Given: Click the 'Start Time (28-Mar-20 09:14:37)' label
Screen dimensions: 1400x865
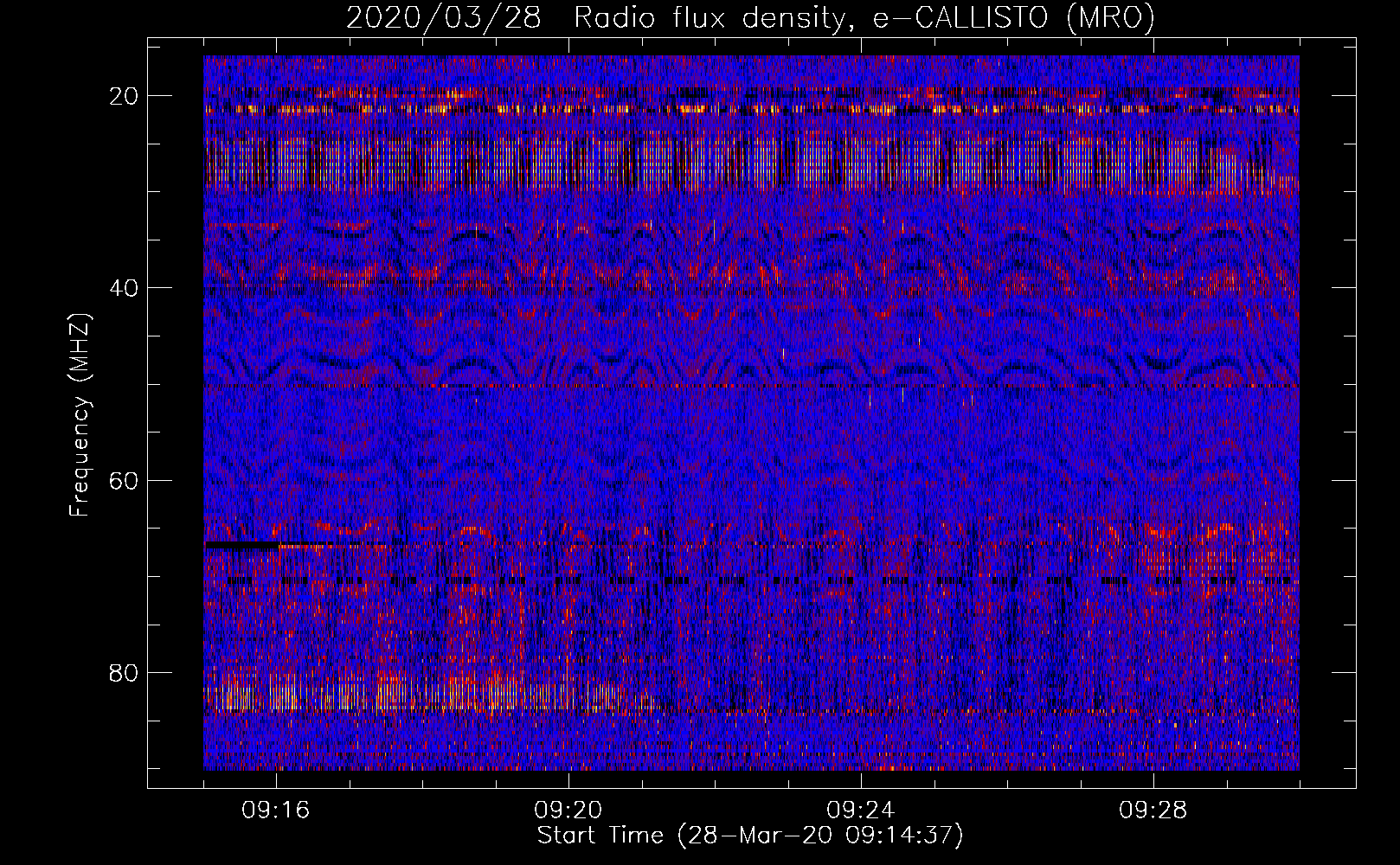Looking at the screenshot, I should [x=750, y=836].
